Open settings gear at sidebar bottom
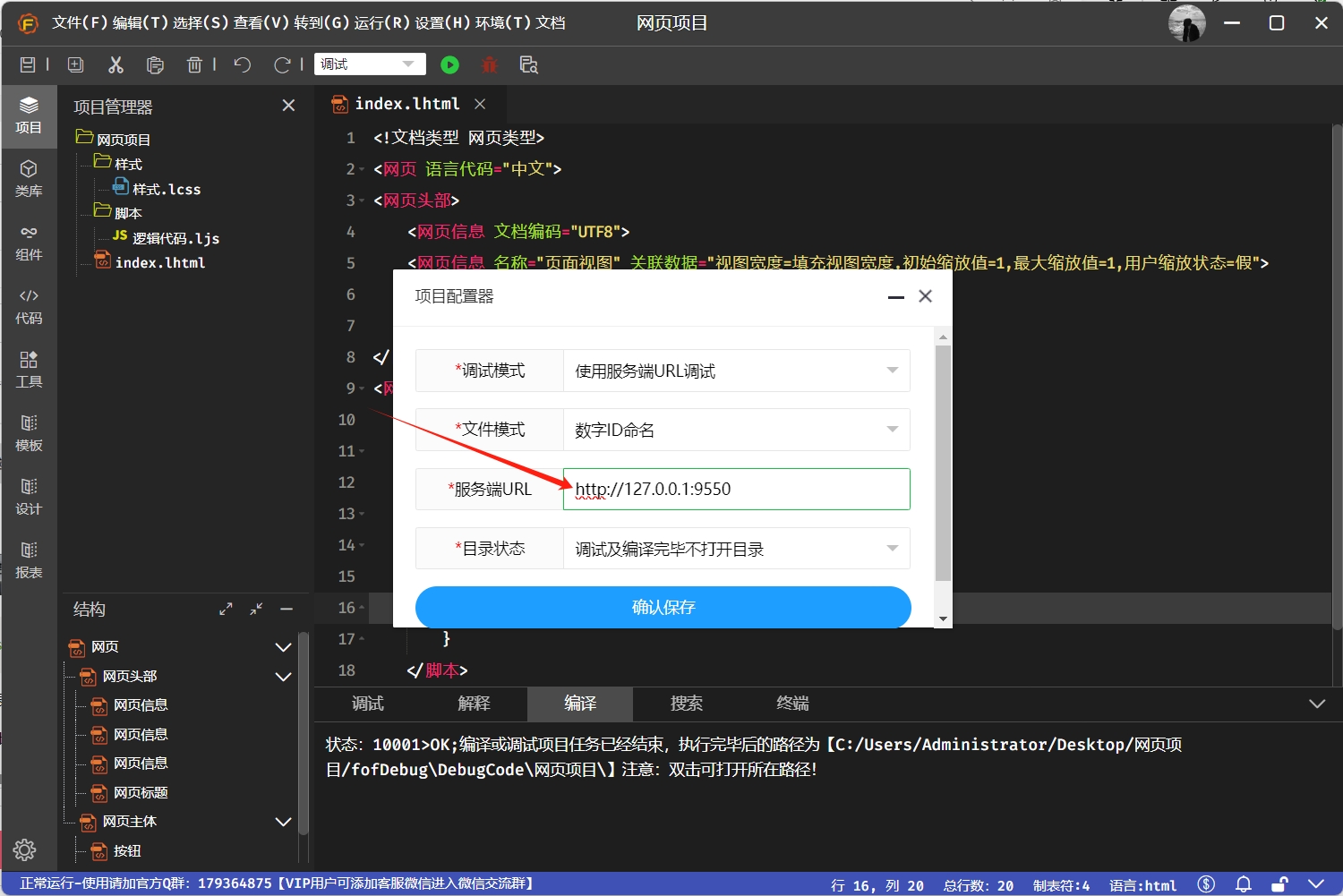1343x896 pixels. (x=25, y=850)
